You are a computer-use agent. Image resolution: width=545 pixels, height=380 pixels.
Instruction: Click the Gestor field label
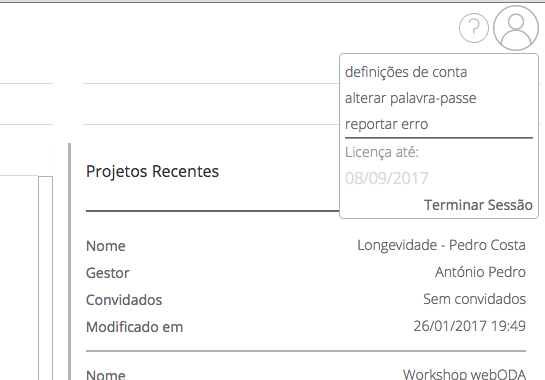[107, 273]
